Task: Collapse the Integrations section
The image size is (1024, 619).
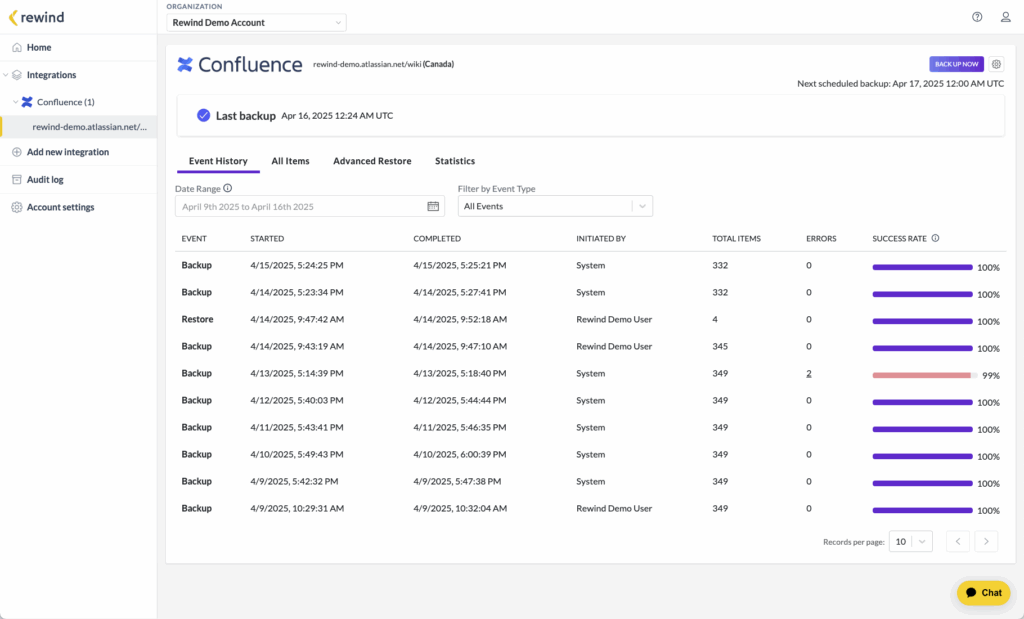Action: 6,75
